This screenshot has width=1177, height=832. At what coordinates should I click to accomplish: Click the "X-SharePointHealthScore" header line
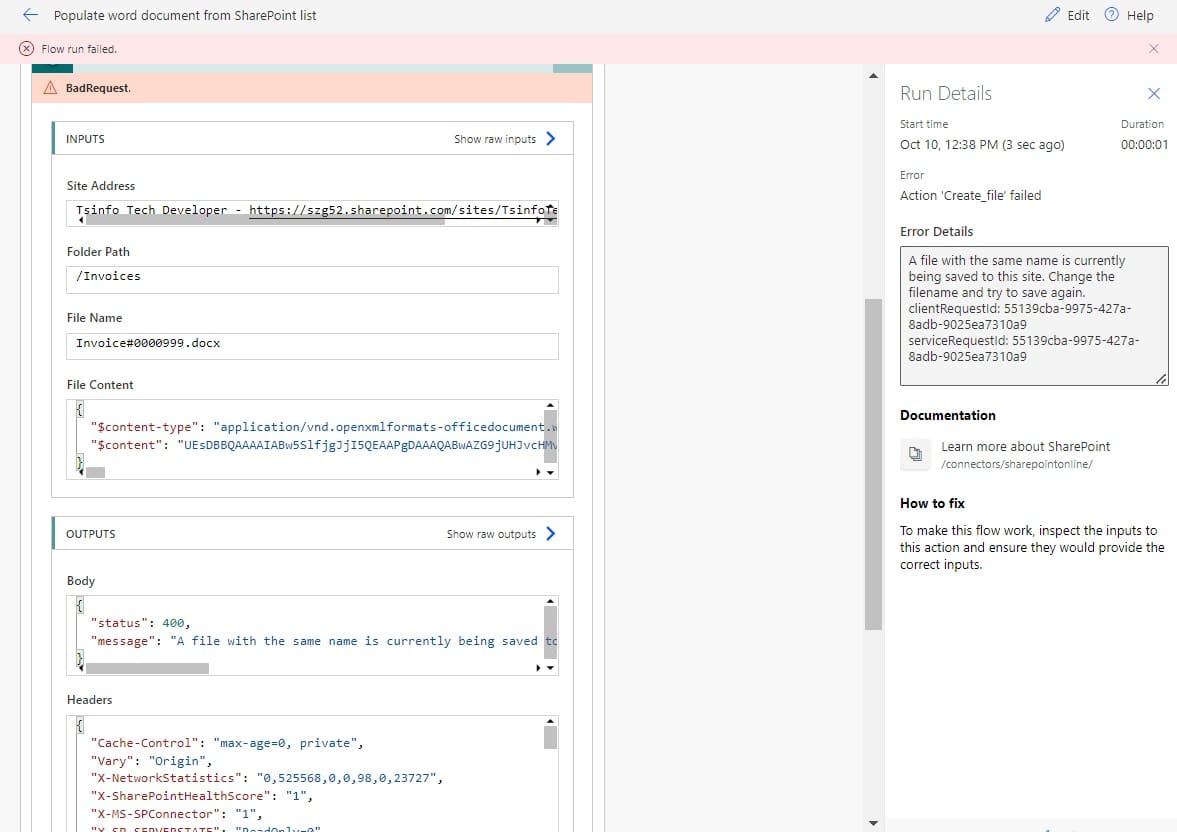[202, 796]
